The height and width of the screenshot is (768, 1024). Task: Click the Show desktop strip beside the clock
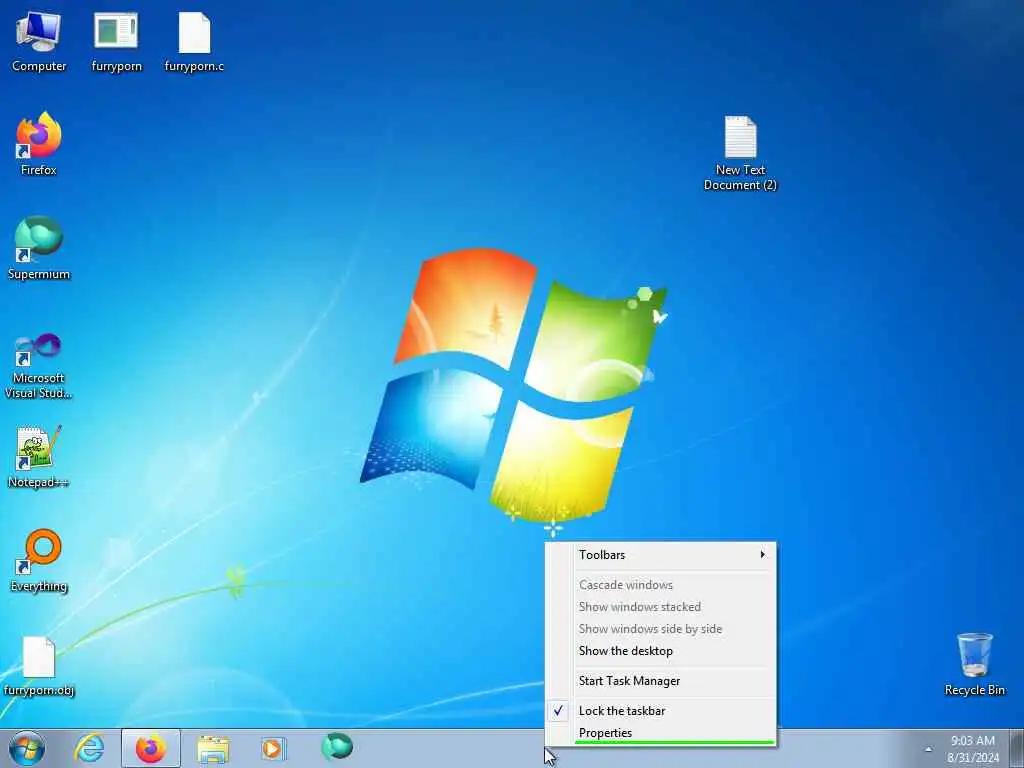click(x=1016, y=749)
